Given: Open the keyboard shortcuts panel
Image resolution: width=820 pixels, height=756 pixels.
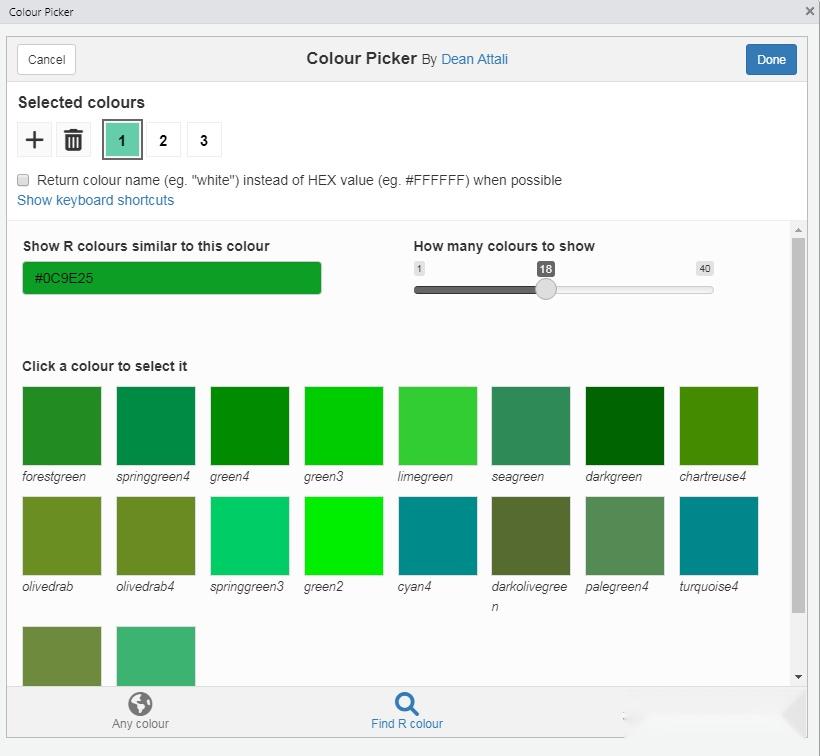Looking at the screenshot, I should (x=95, y=200).
